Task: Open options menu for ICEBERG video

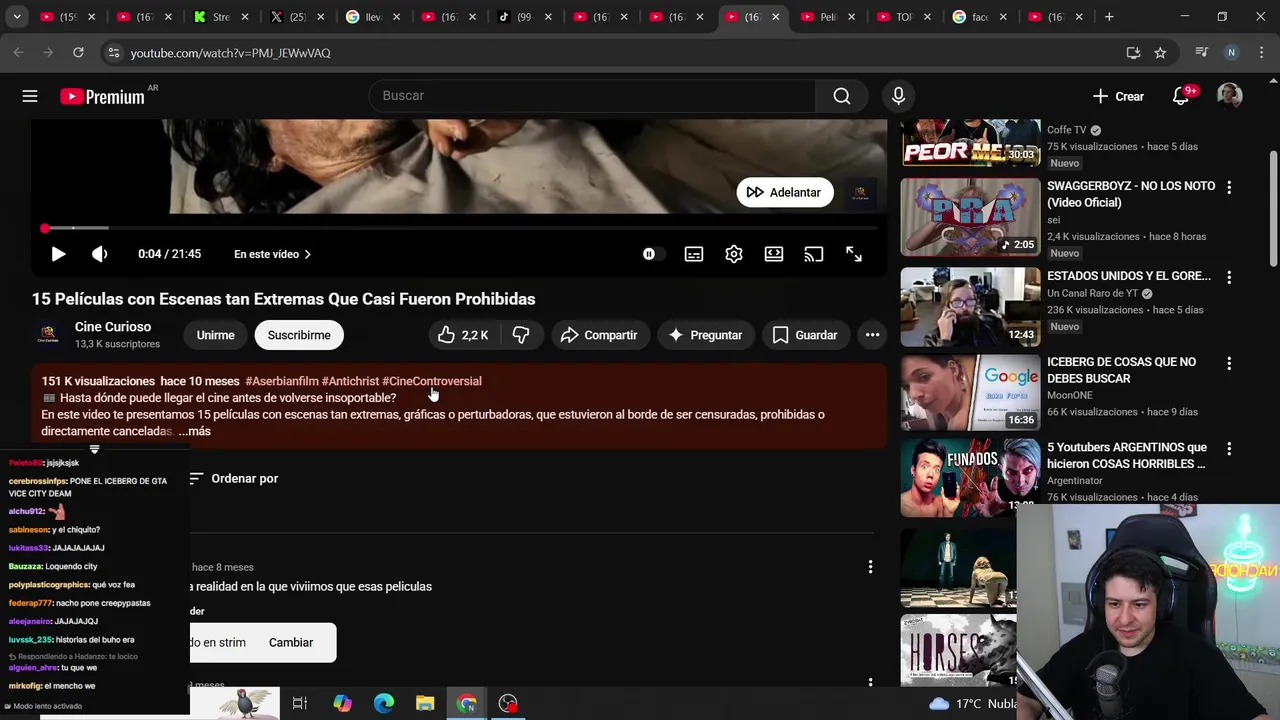Action: pos(1229,363)
